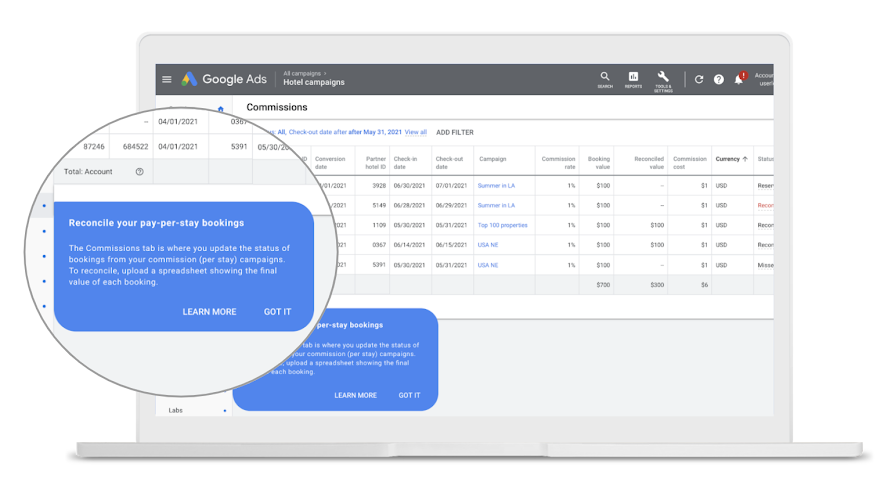This screenshot has height=496, width=895.
Task: Click the check-out date filter chip
Action: [x=345, y=132]
